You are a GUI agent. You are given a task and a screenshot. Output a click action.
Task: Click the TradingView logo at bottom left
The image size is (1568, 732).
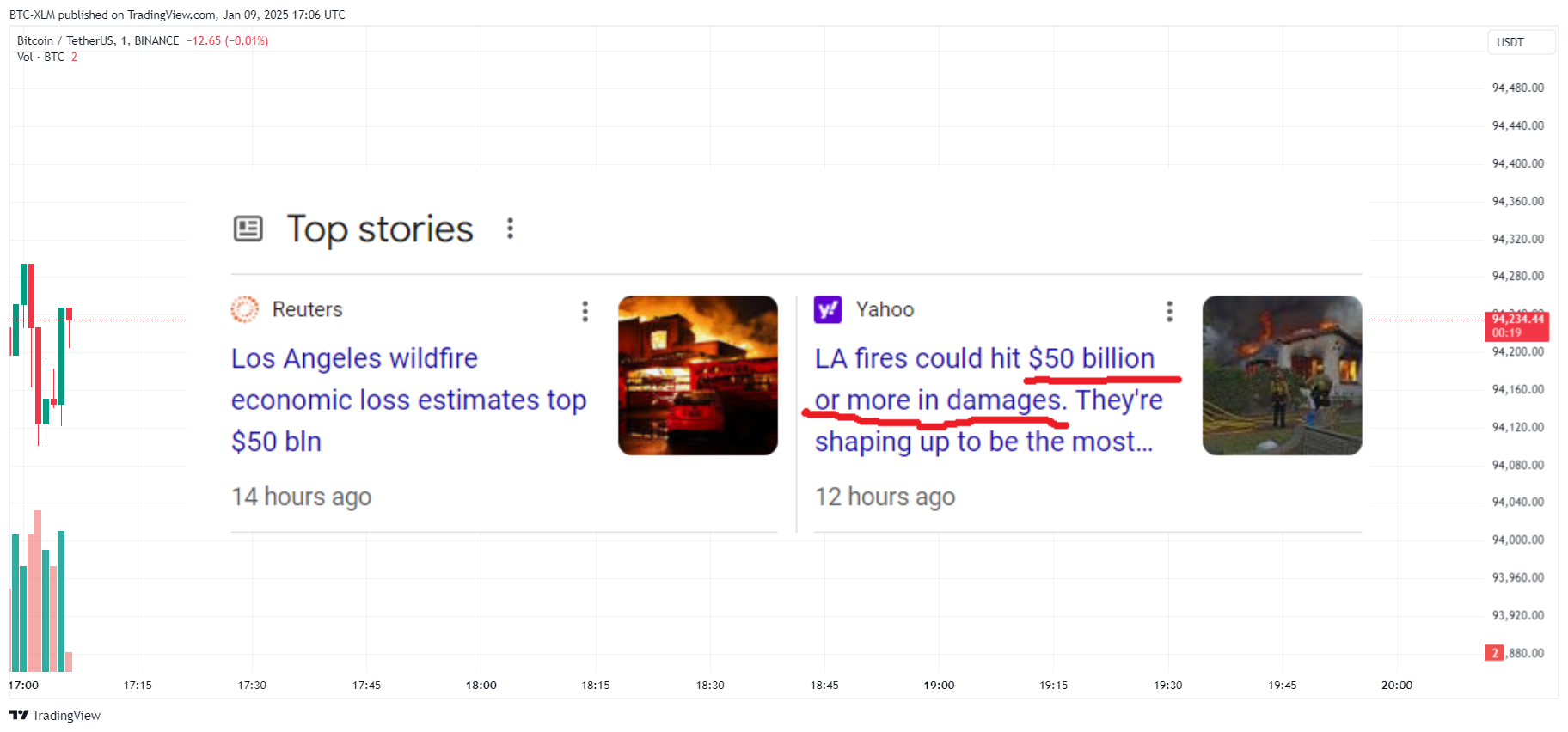tap(55, 715)
